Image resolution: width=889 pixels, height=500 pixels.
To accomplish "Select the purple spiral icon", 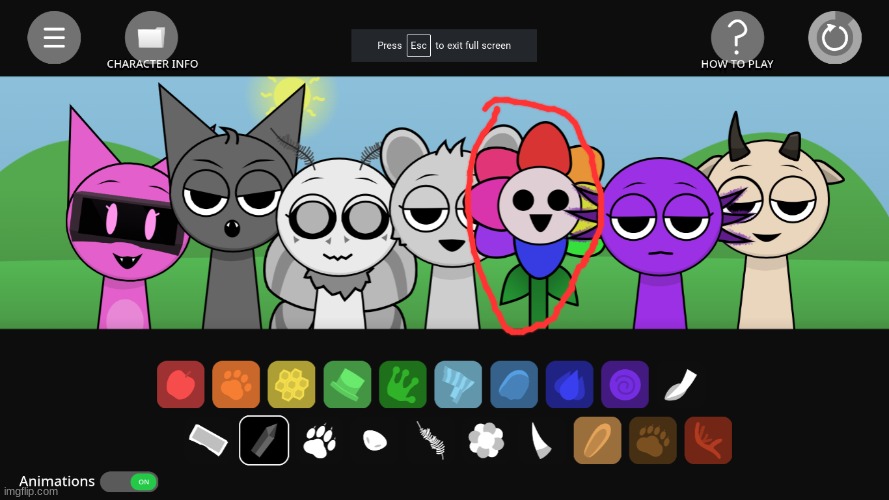I will click(625, 384).
